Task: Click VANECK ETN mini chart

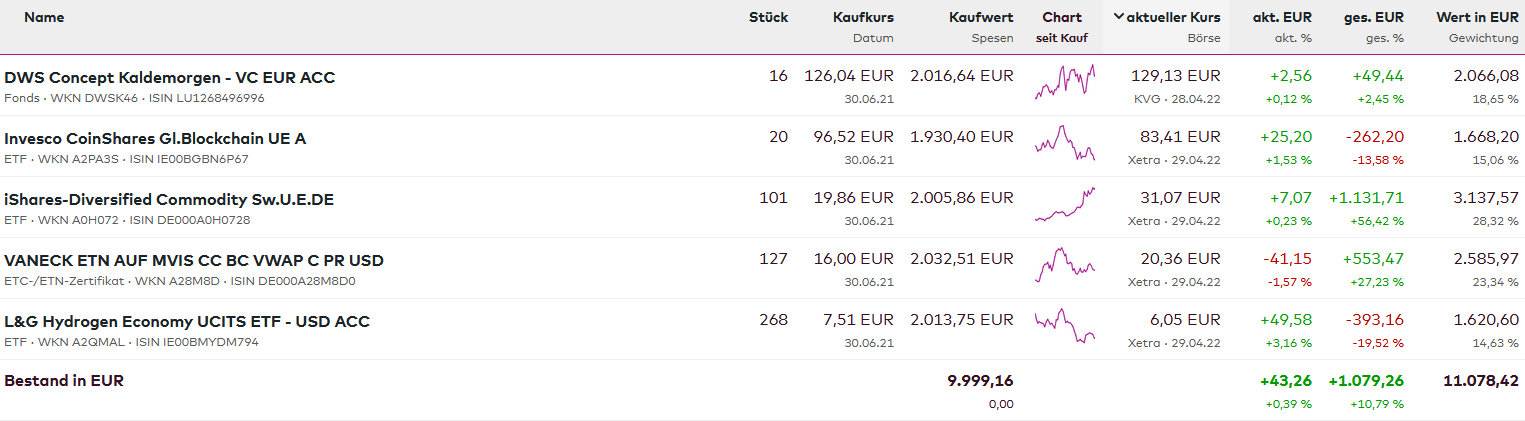Action: [x=1065, y=265]
